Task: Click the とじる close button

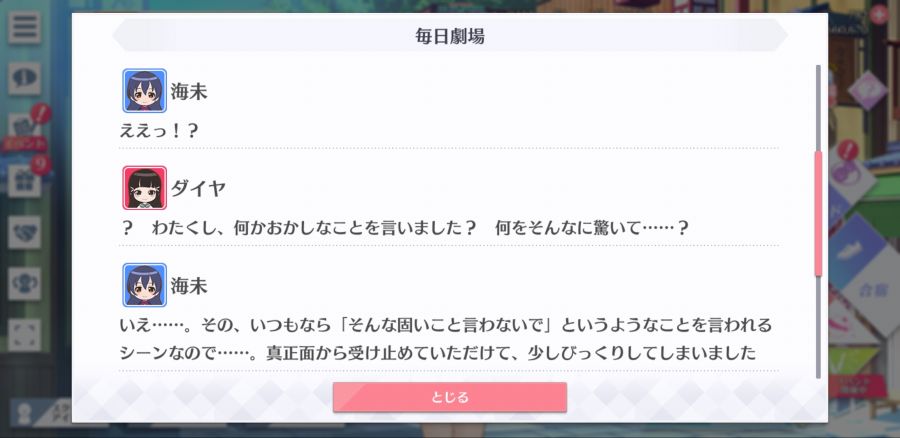Action: pyautogui.click(x=450, y=397)
